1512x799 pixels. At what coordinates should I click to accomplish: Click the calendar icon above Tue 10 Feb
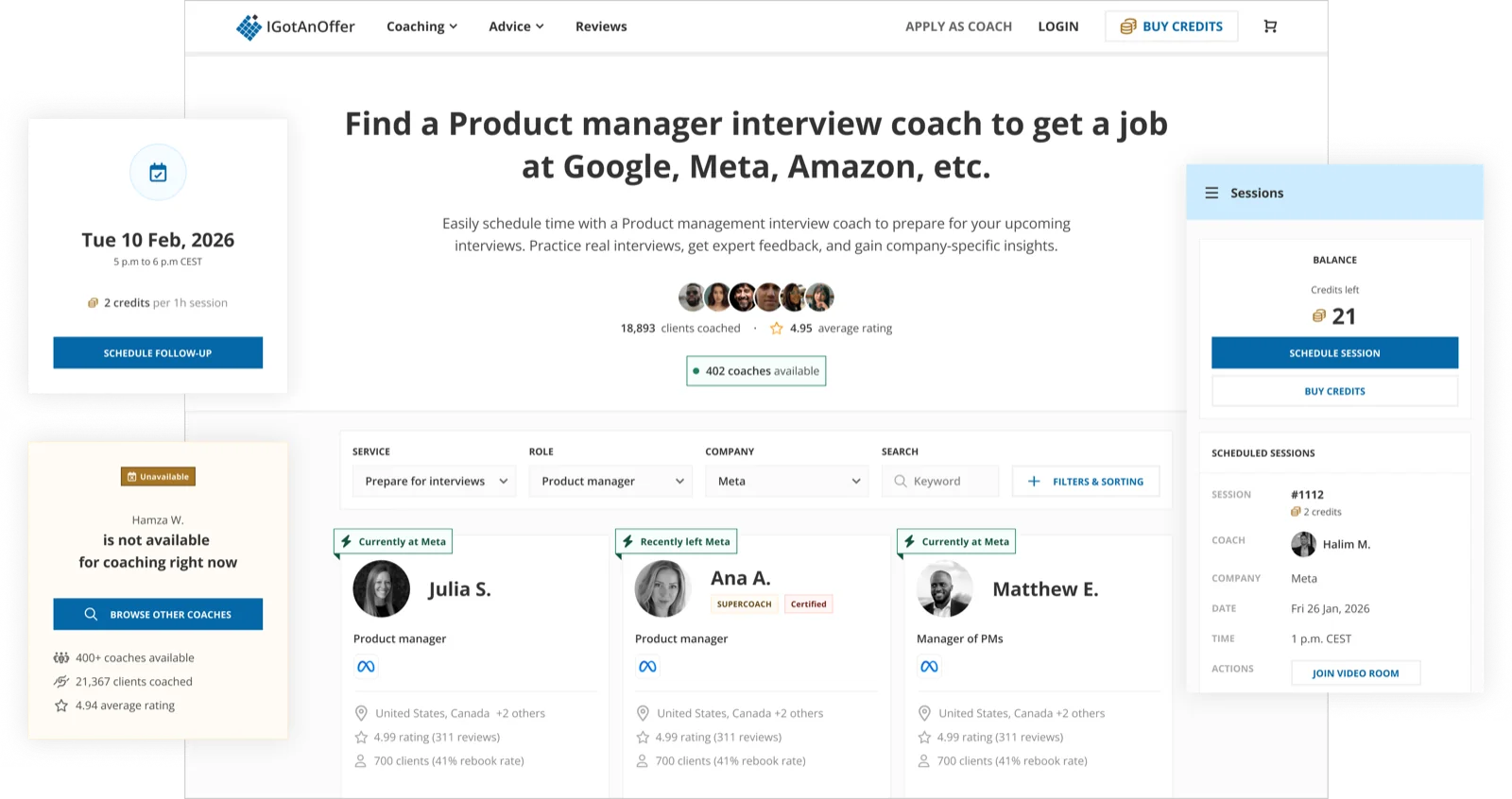tap(158, 172)
